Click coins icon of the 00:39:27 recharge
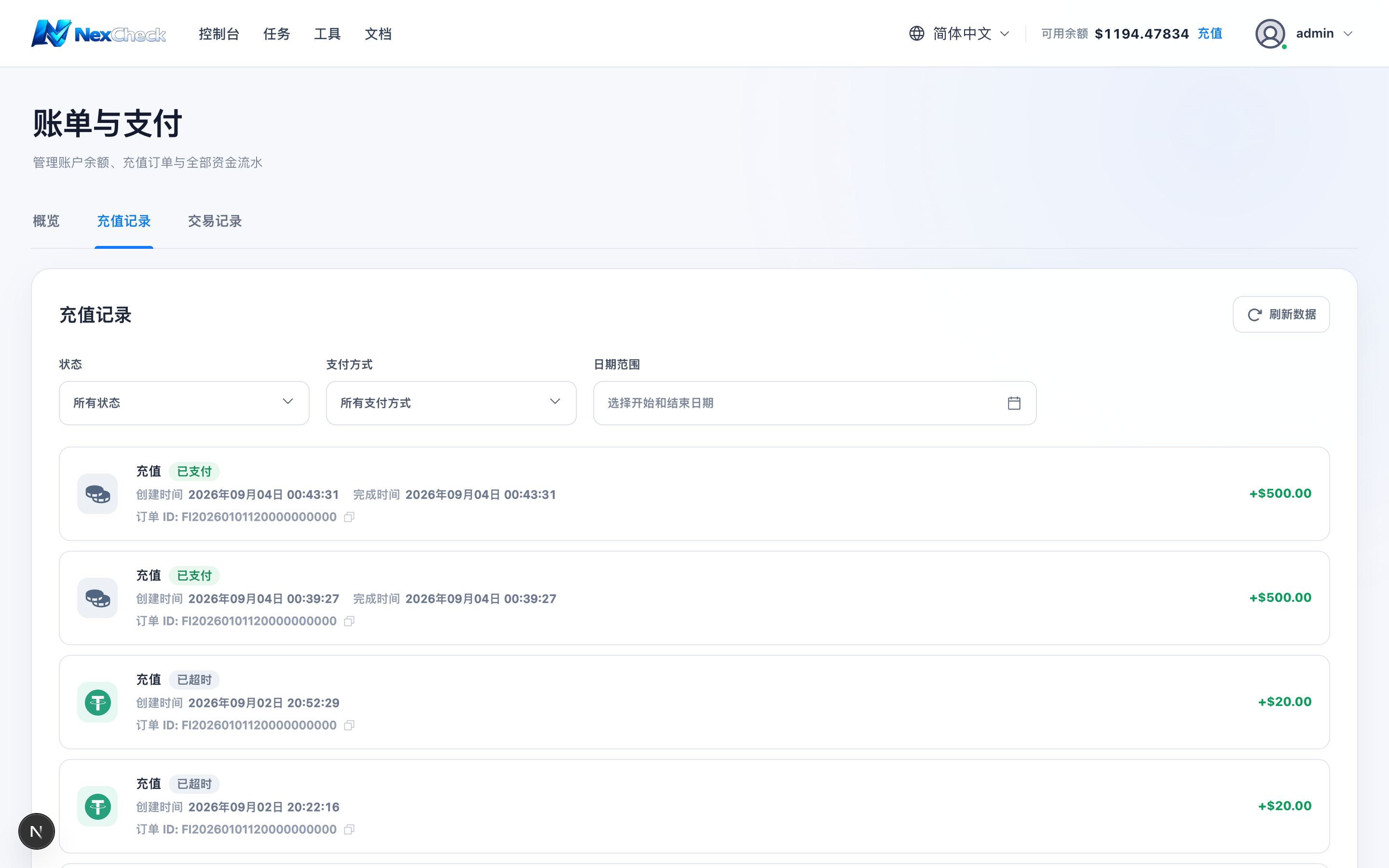 (x=97, y=597)
